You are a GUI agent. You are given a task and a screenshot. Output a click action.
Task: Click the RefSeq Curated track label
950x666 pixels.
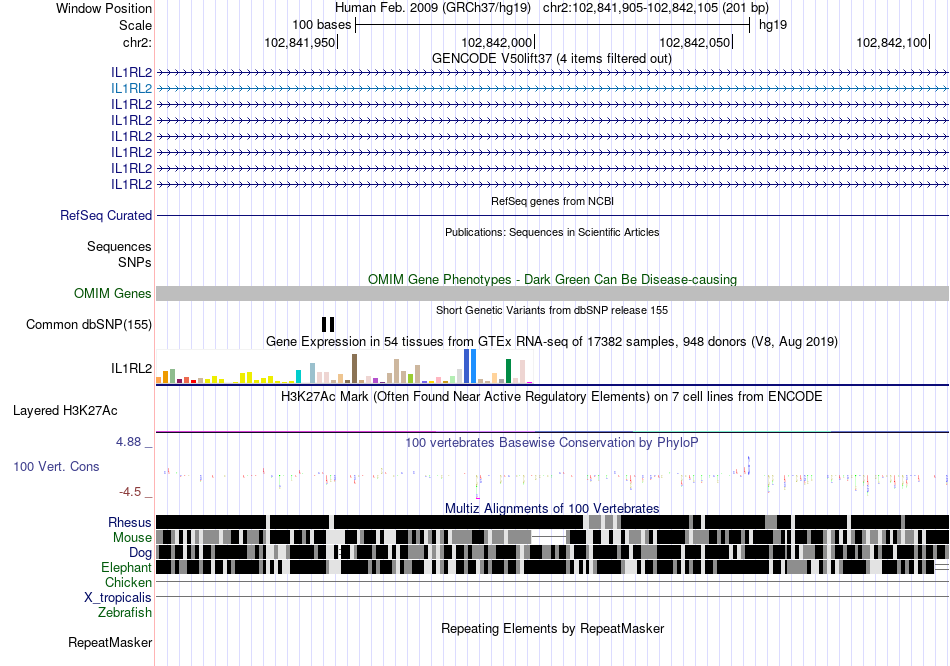pyautogui.click(x=106, y=216)
